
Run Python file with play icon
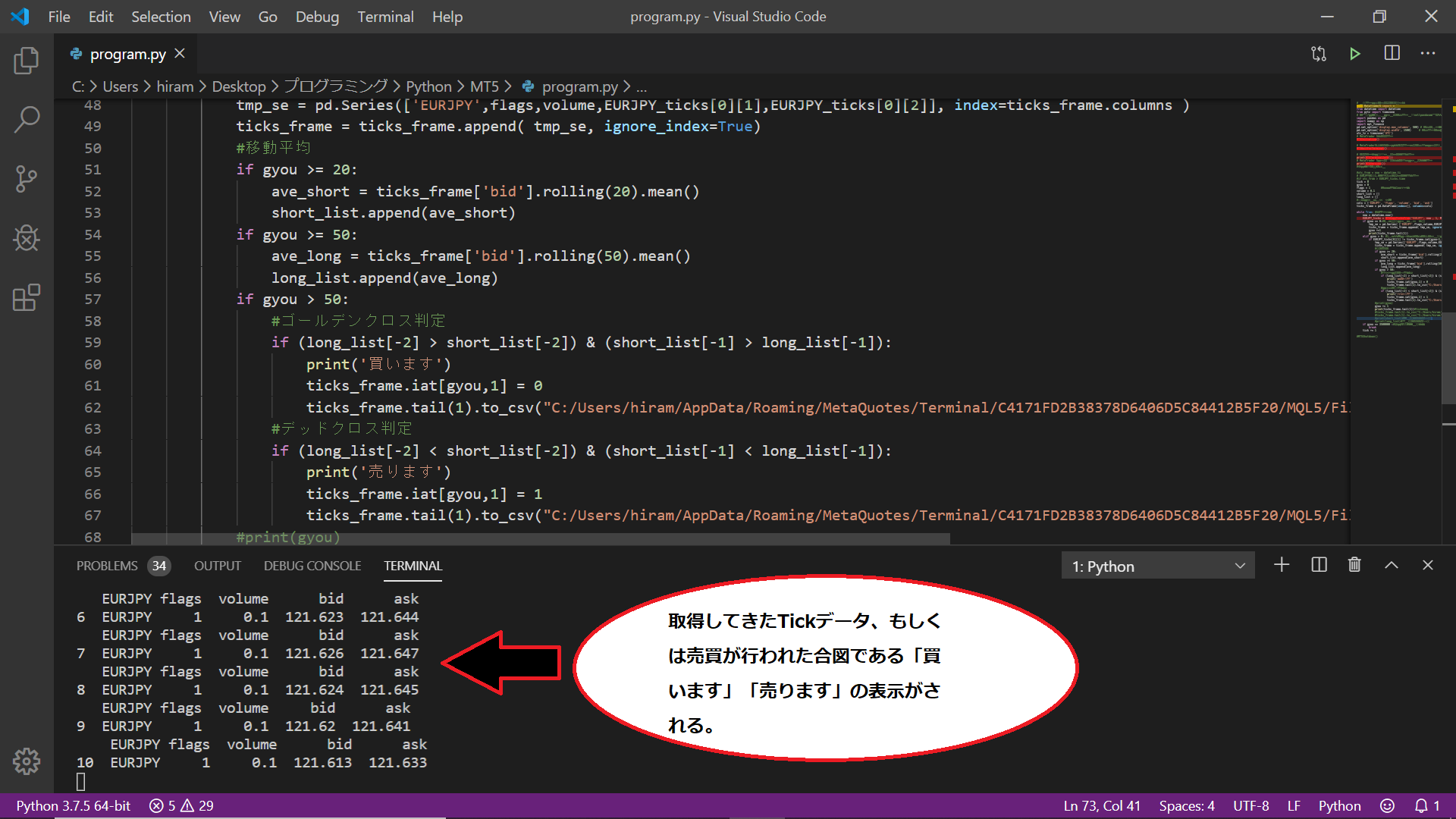pos(1354,54)
